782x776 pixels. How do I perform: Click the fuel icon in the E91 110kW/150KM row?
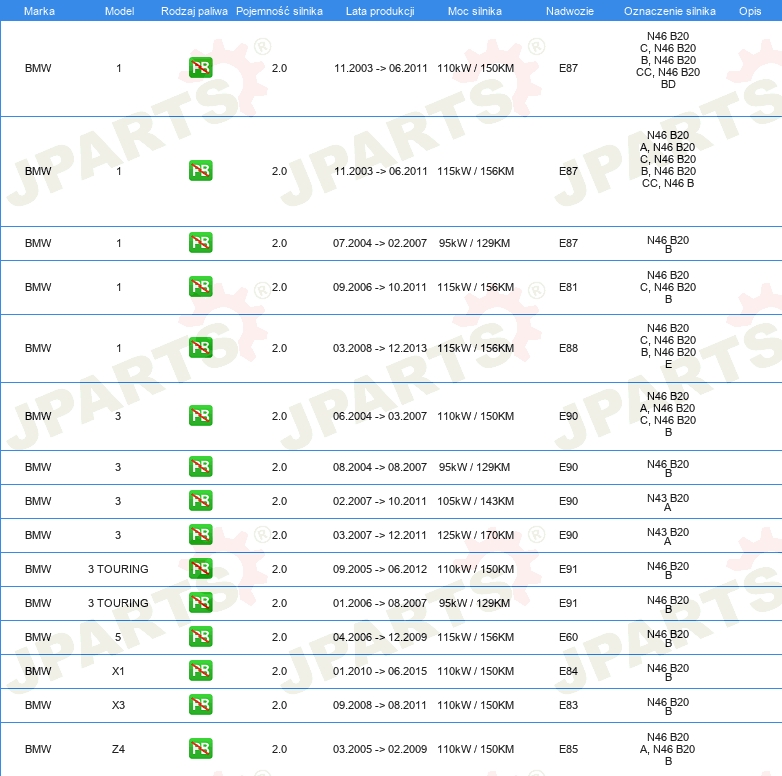tap(200, 568)
